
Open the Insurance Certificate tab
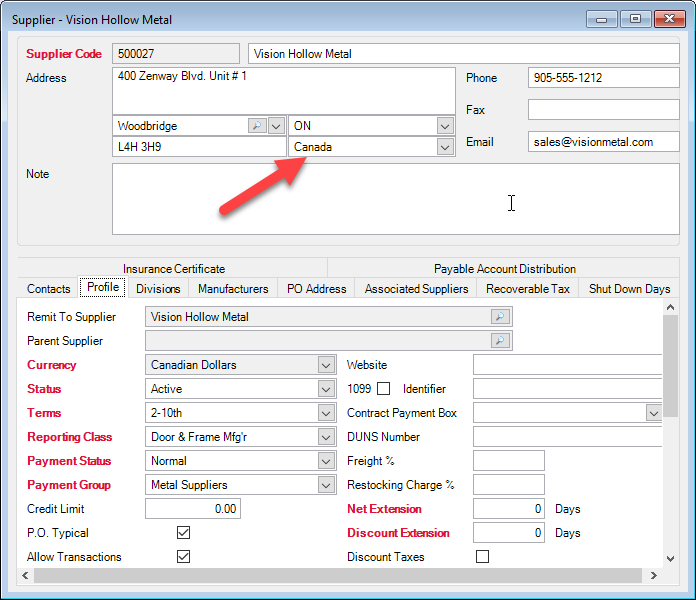(x=174, y=268)
